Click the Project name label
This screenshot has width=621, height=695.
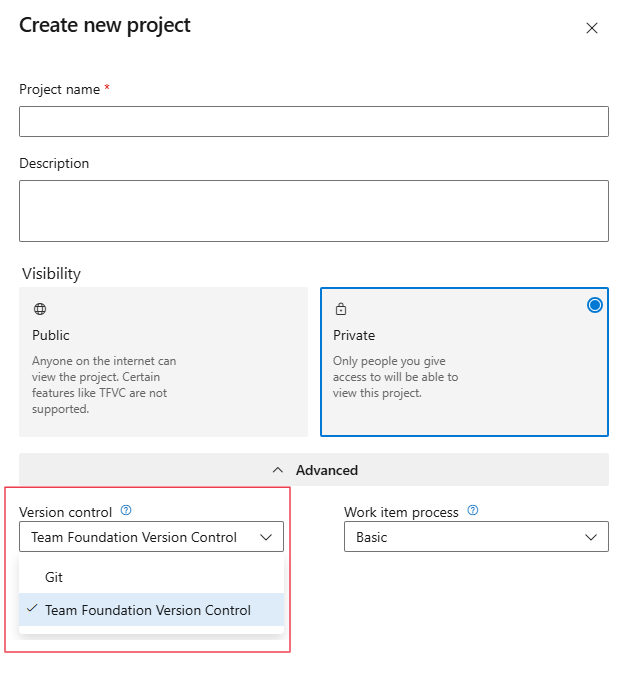(x=59, y=90)
